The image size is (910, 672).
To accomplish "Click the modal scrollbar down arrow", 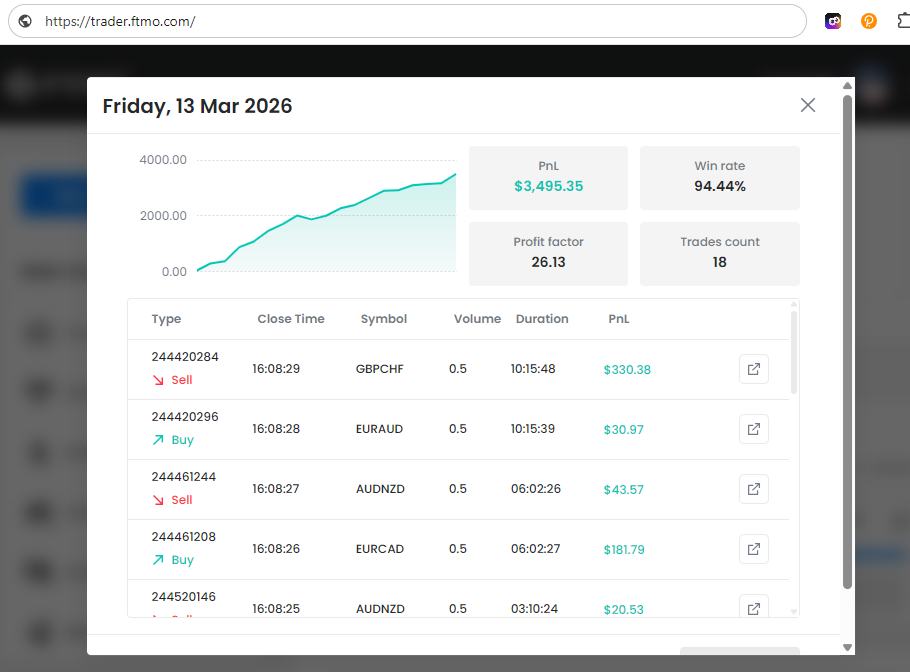I will coord(847,647).
